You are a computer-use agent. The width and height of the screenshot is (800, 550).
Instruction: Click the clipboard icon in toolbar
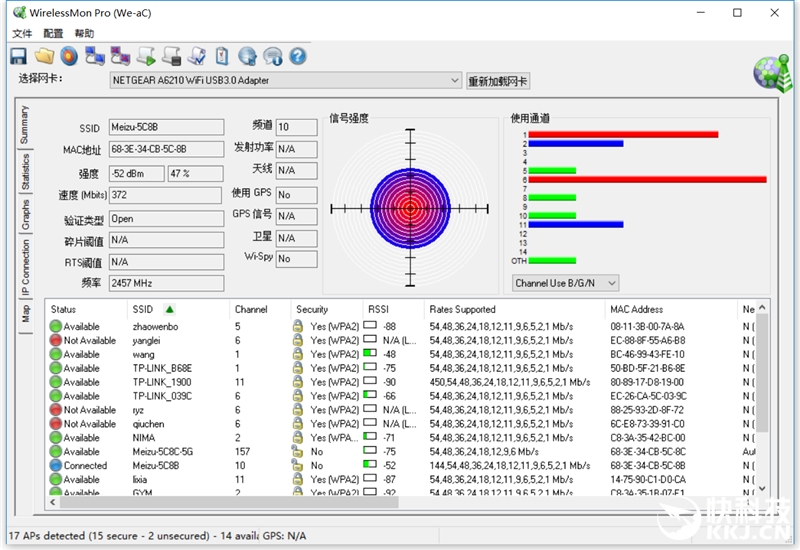coord(222,56)
